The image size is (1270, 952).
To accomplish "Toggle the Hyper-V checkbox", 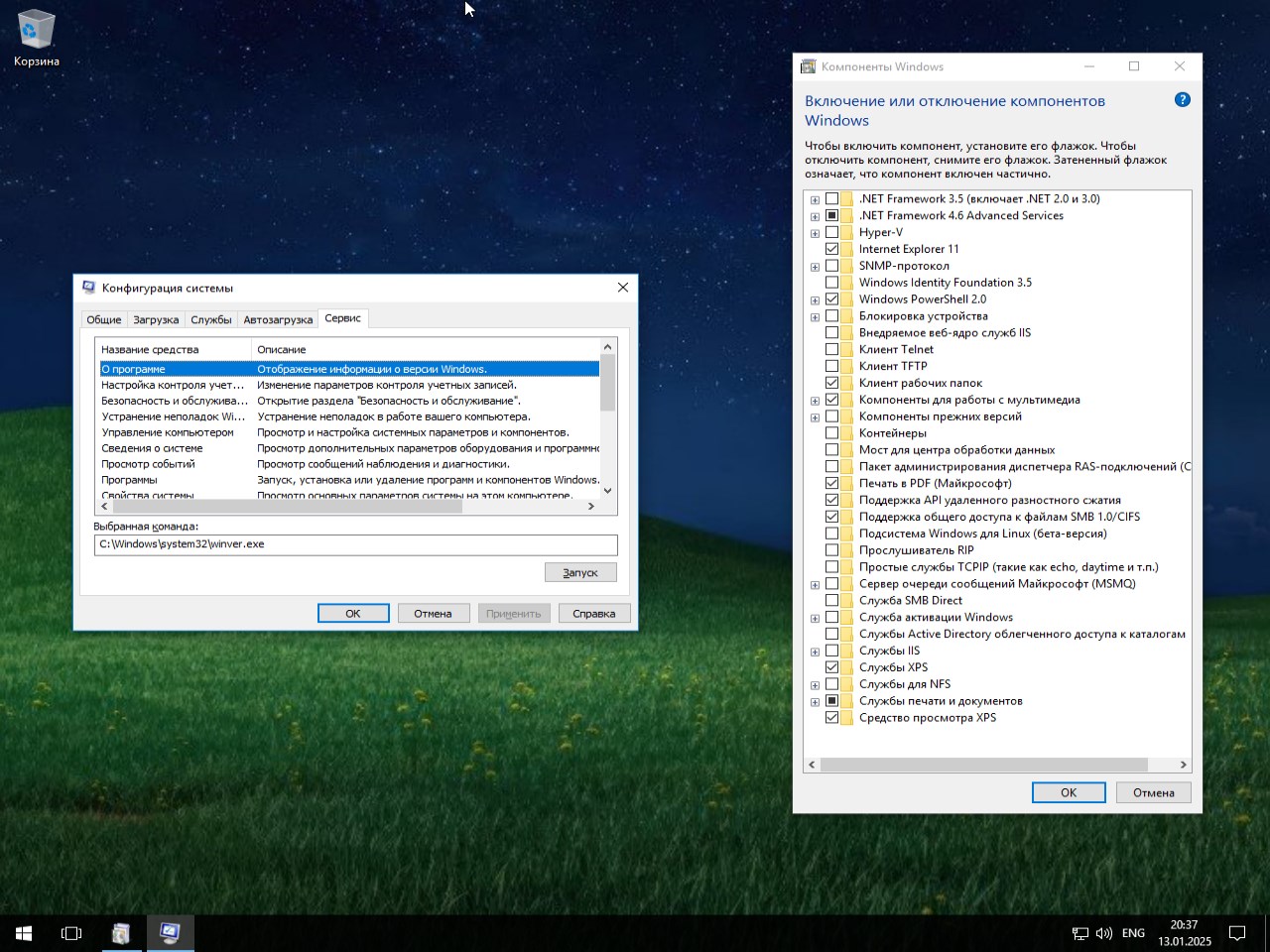I will coord(831,232).
